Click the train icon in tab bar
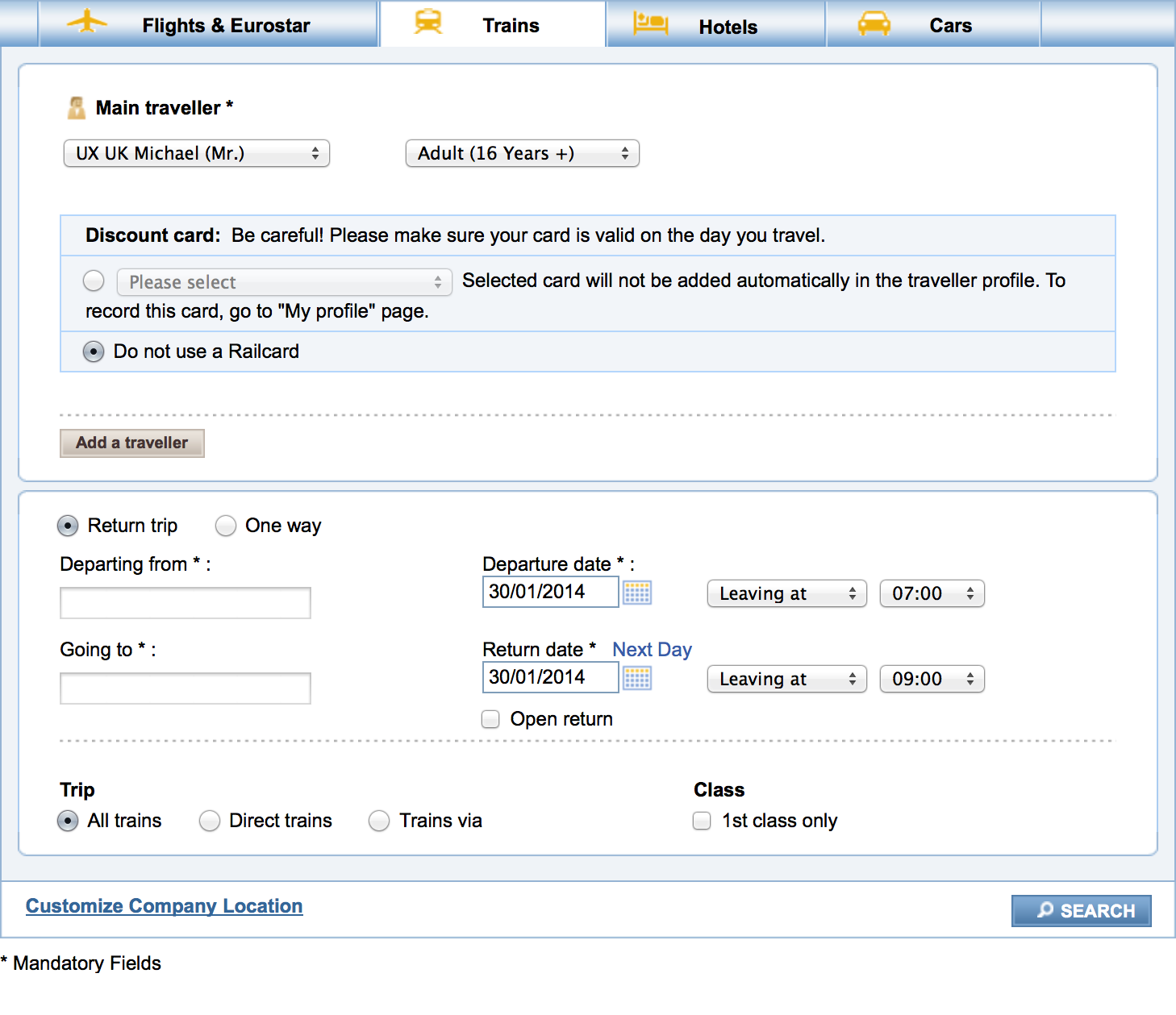This screenshot has height=1015, width=1176. click(x=427, y=22)
